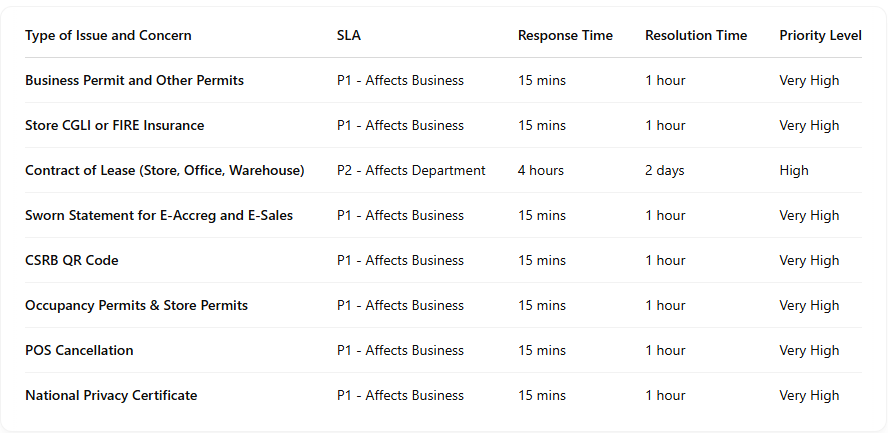
Task: Click the SLA column header
Action: pyautogui.click(x=349, y=35)
